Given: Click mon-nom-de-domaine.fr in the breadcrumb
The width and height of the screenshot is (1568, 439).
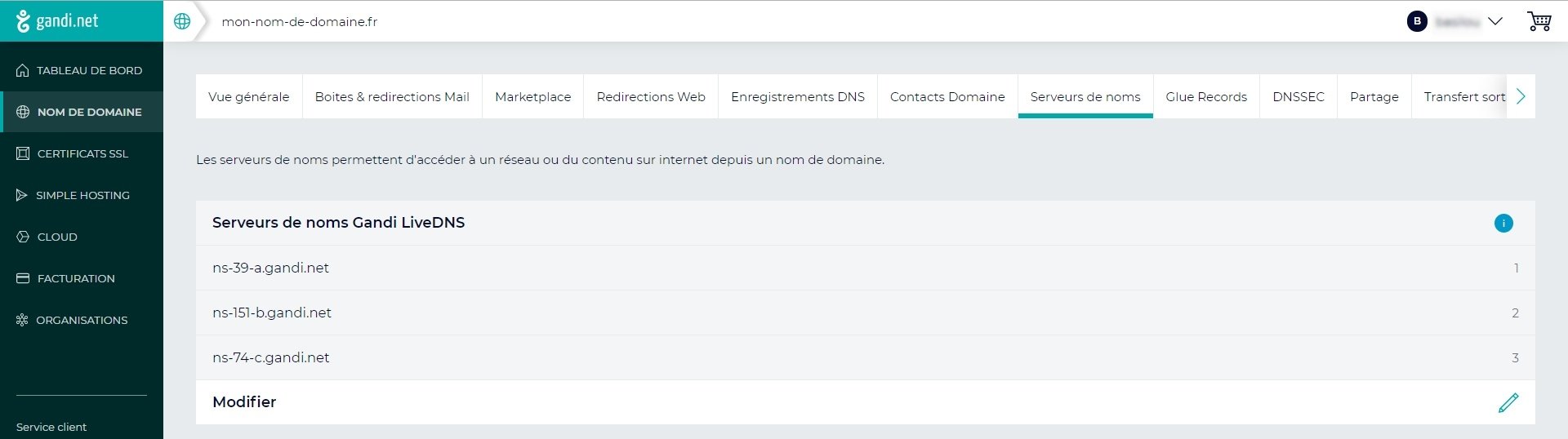Looking at the screenshot, I should [300, 22].
